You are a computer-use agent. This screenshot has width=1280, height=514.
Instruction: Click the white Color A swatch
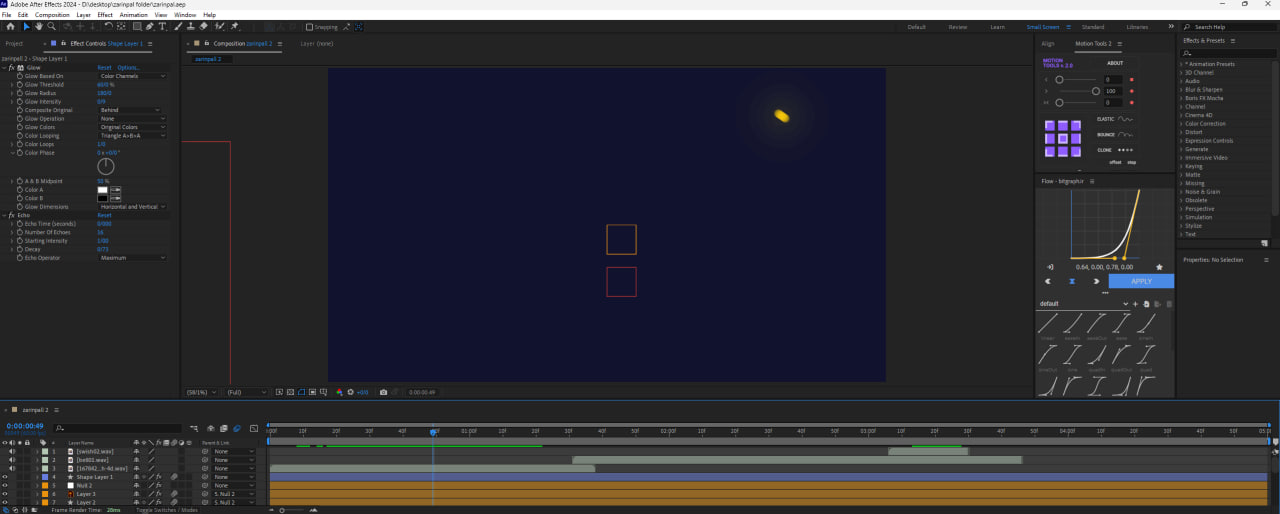(x=102, y=190)
